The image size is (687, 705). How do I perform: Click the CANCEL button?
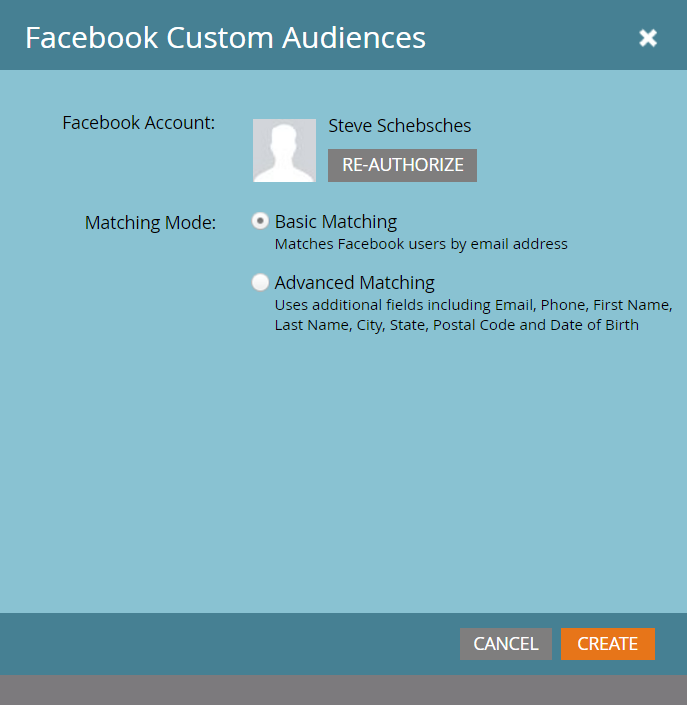point(506,644)
